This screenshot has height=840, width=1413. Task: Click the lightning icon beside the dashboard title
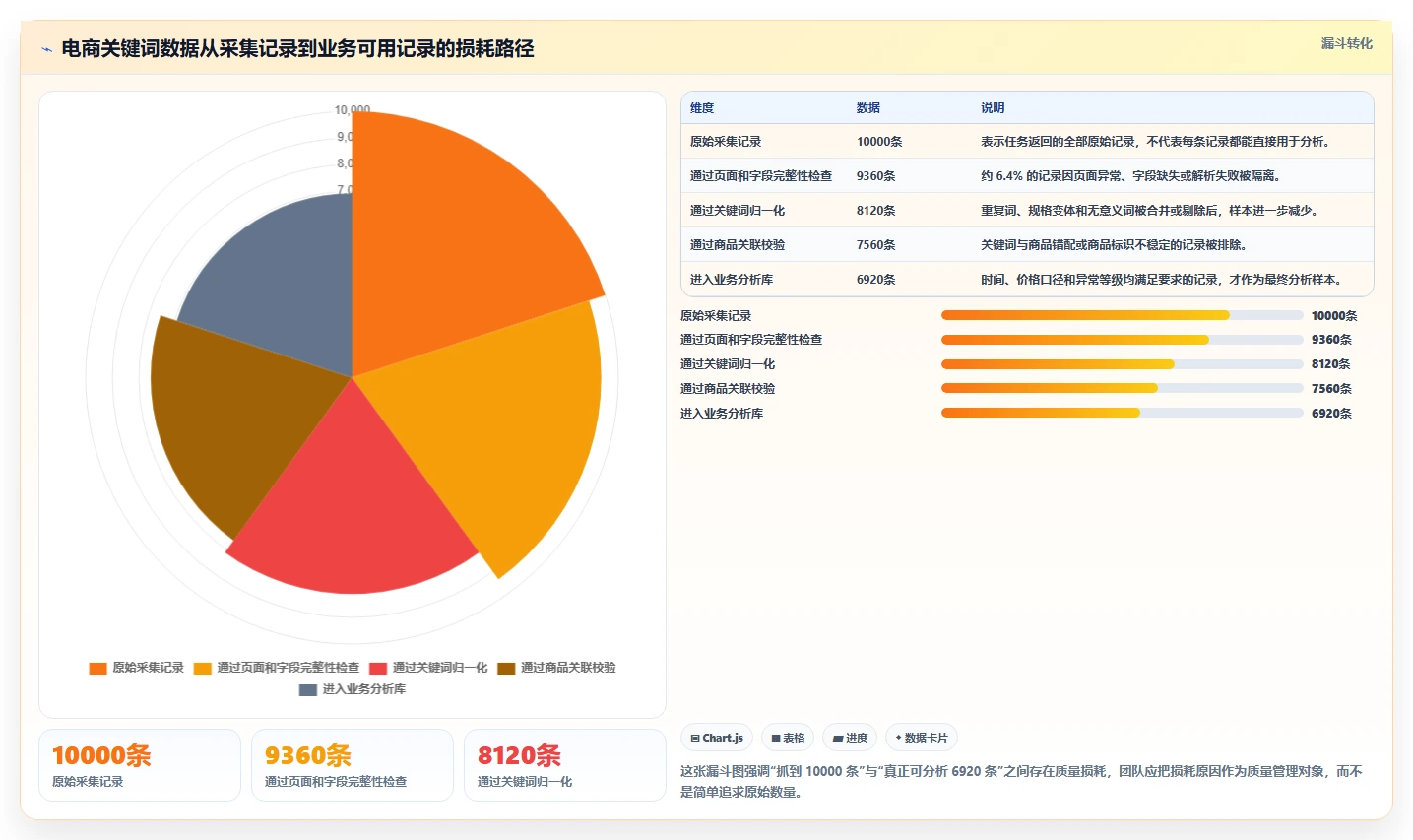pyautogui.click(x=47, y=49)
